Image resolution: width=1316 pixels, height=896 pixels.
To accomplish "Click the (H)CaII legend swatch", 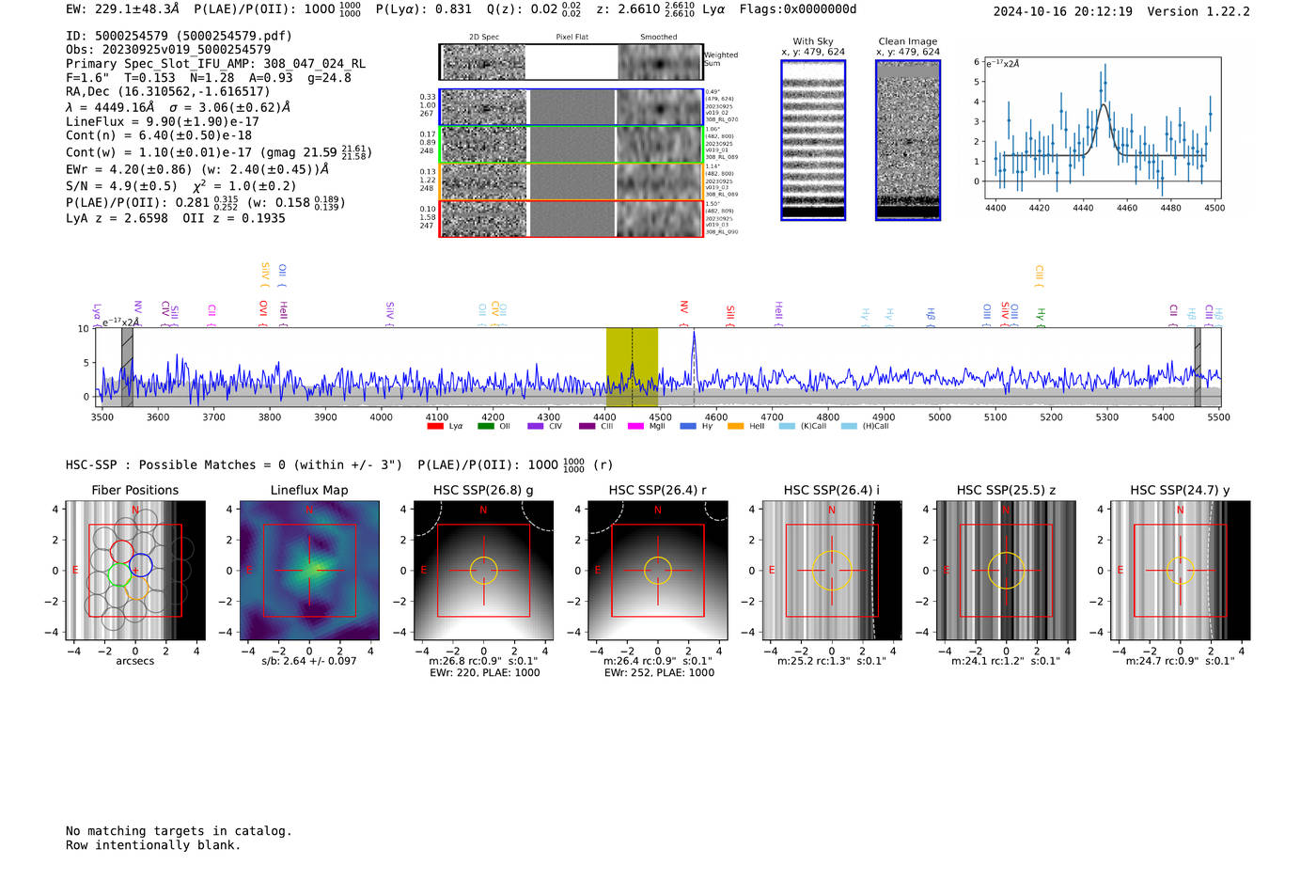I will (849, 426).
